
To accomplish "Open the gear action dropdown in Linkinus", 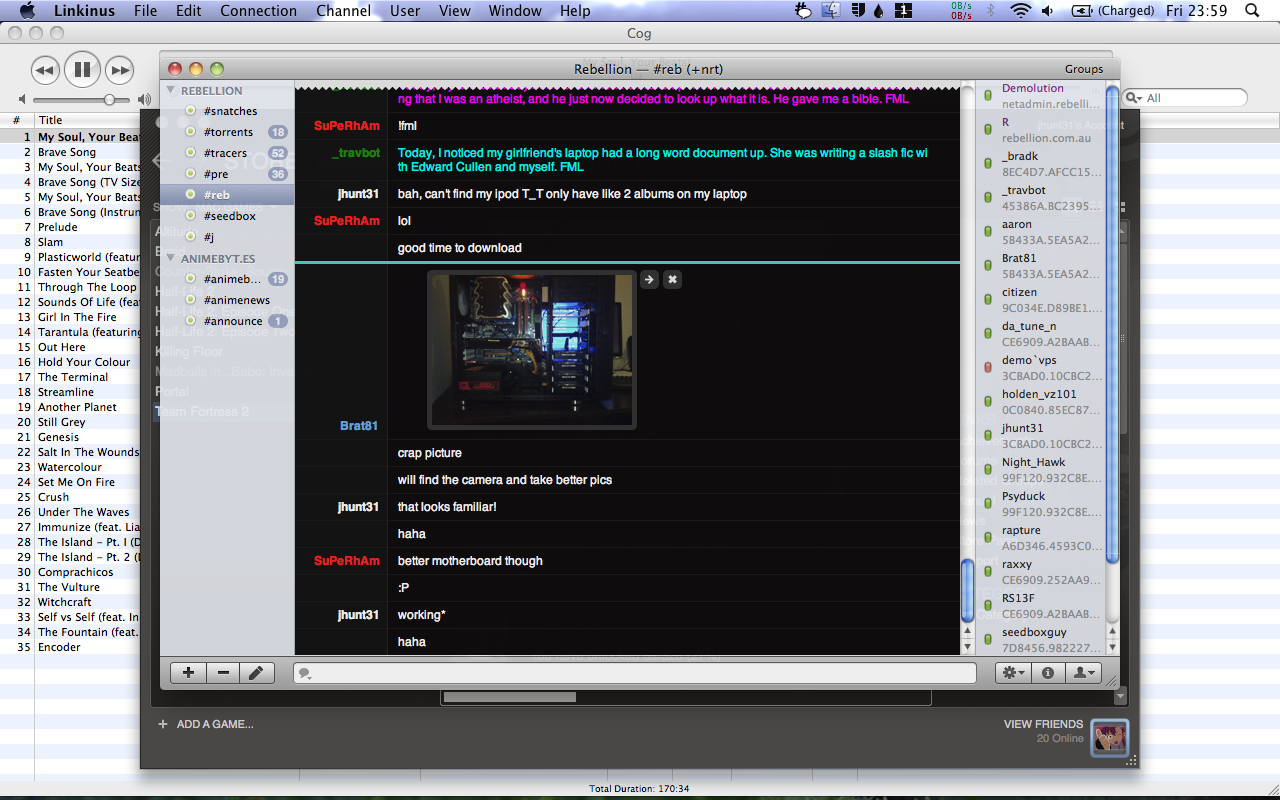I will pos(1013,673).
